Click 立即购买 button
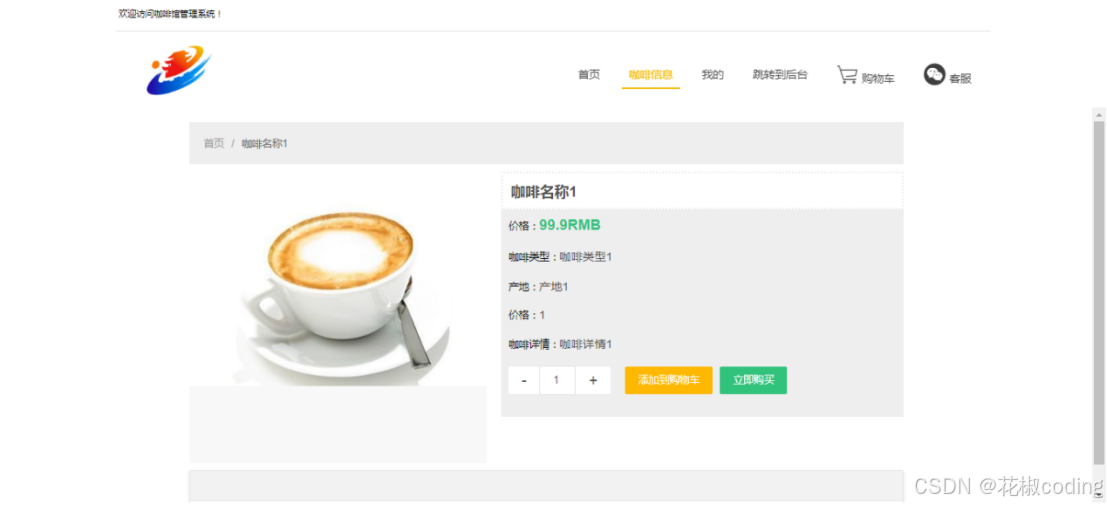The height and width of the screenshot is (506, 1107). pos(753,380)
